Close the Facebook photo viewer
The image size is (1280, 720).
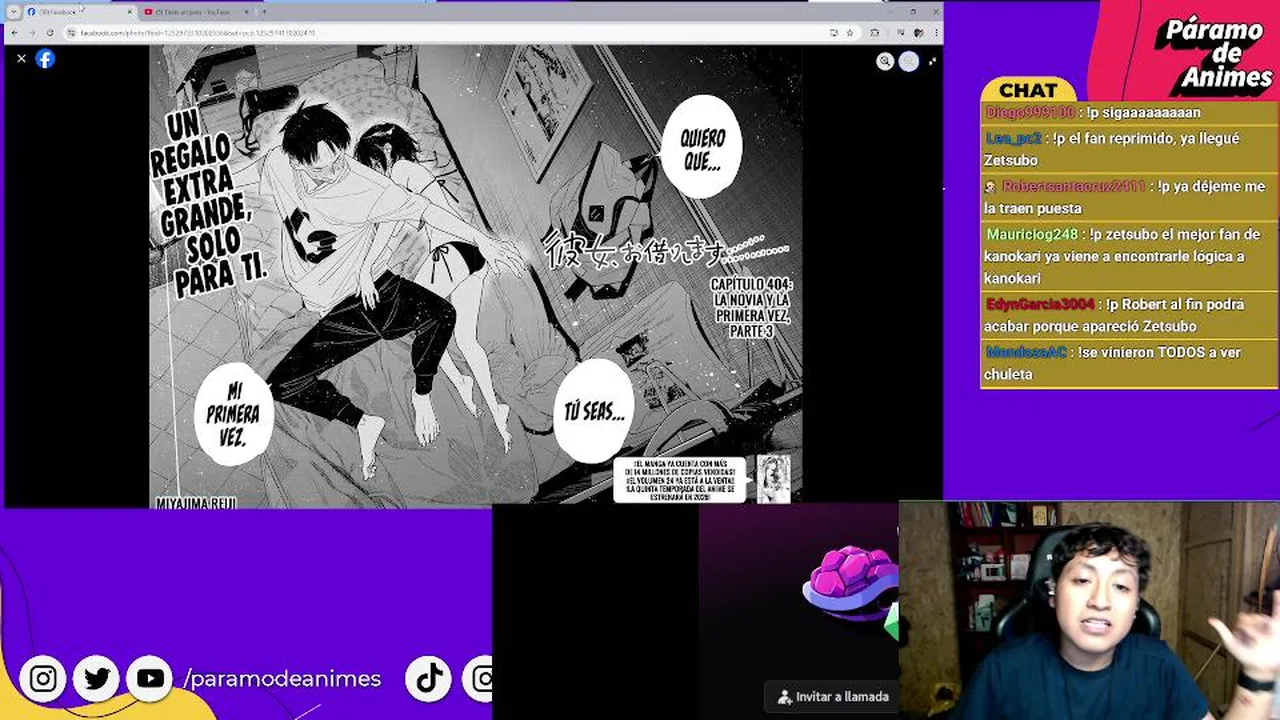tap(21, 59)
